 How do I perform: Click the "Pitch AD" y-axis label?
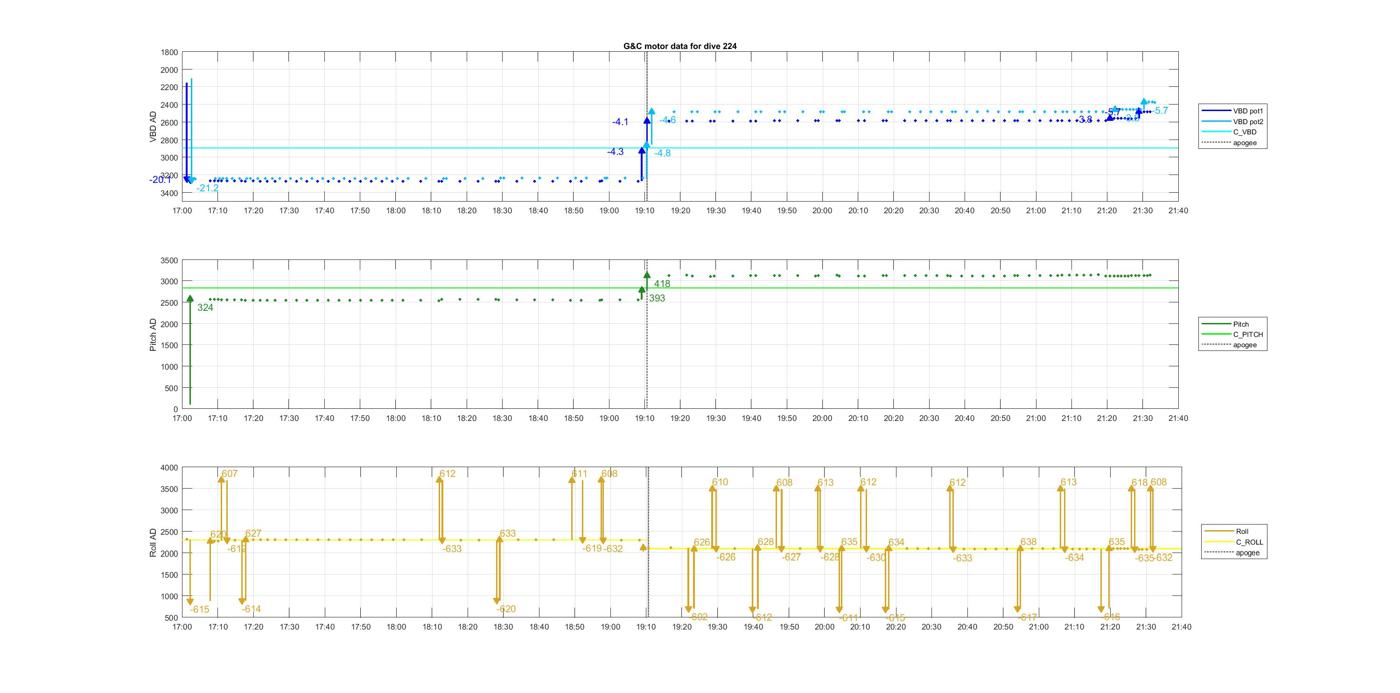click(x=154, y=334)
